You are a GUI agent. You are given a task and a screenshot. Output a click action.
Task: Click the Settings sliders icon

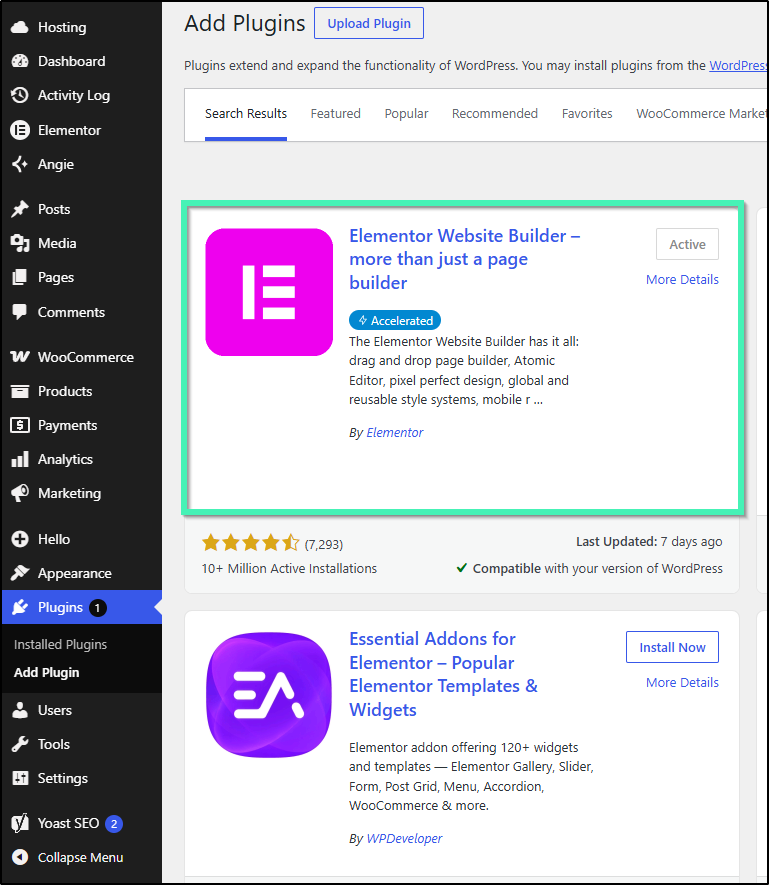(x=20, y=778)
